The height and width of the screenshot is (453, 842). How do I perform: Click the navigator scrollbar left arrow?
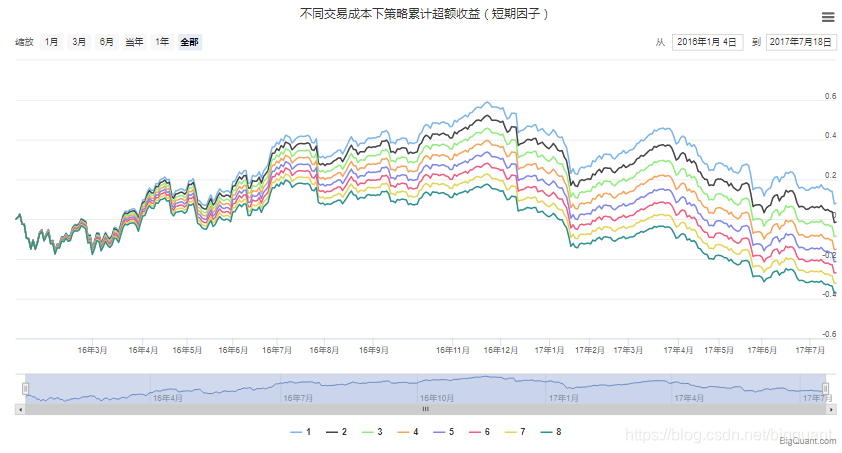tap(20, 410)
